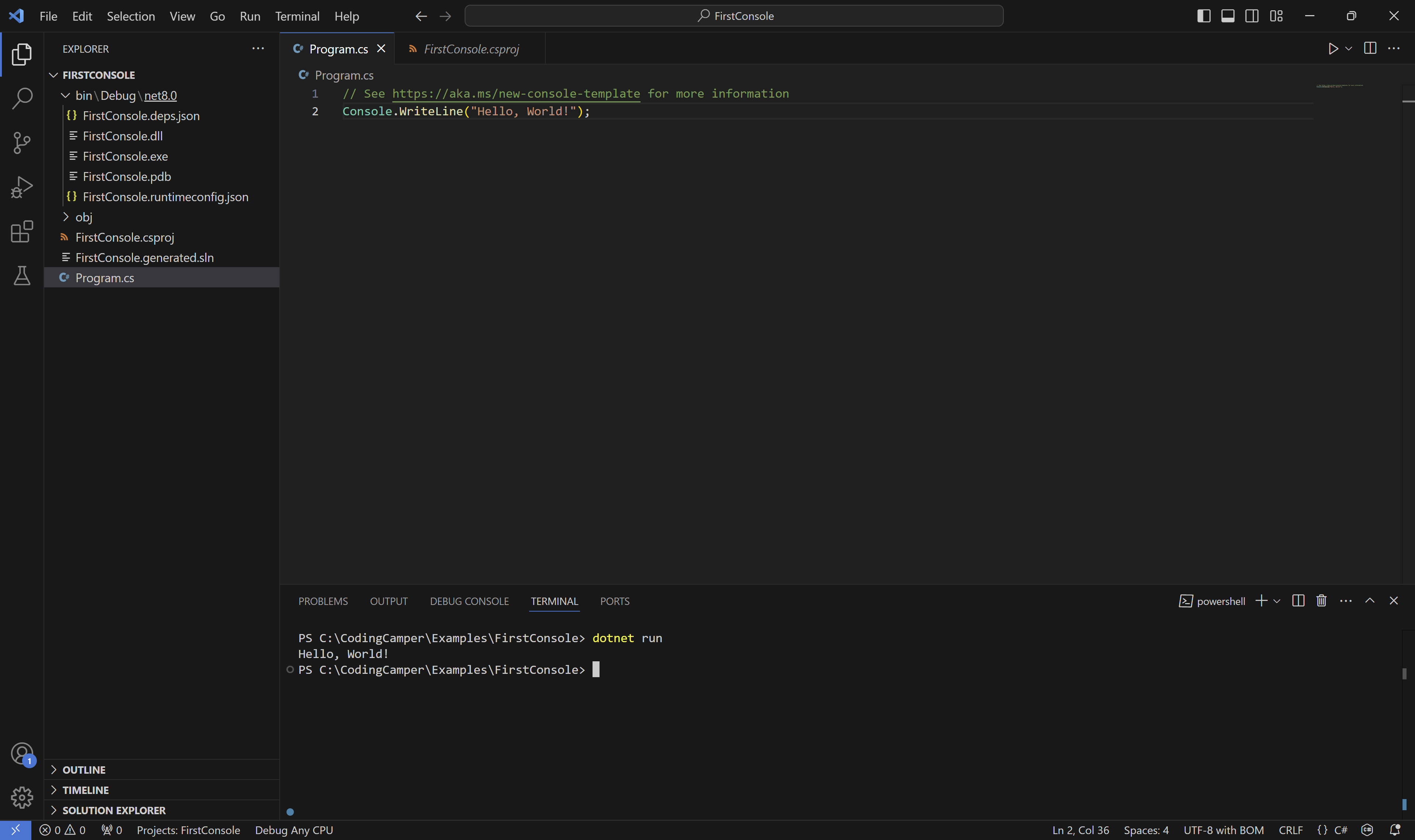
Task: Click the editor minimap code preview
Action: pos(1339,86)
